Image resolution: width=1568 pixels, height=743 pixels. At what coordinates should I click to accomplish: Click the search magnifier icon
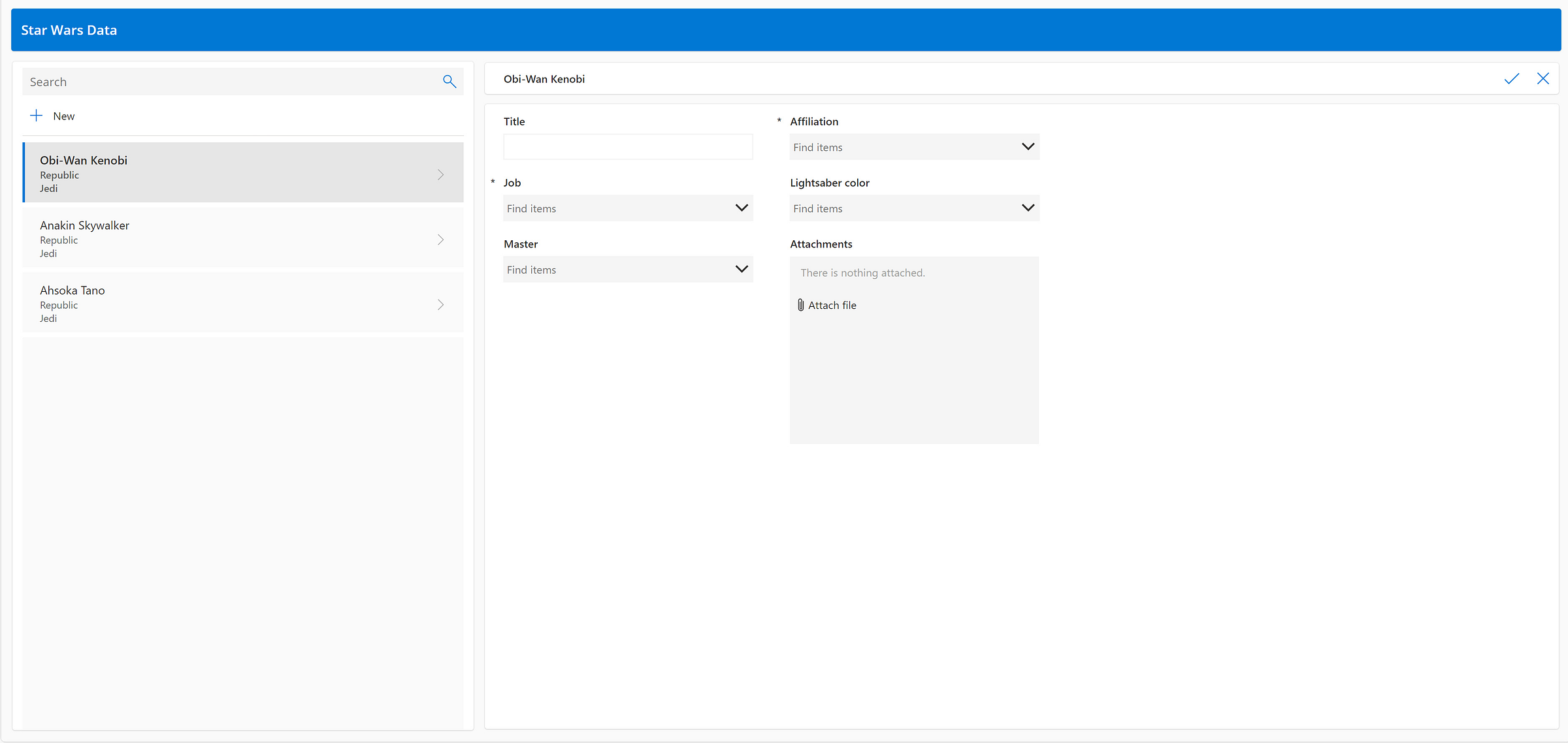(449, 82)
